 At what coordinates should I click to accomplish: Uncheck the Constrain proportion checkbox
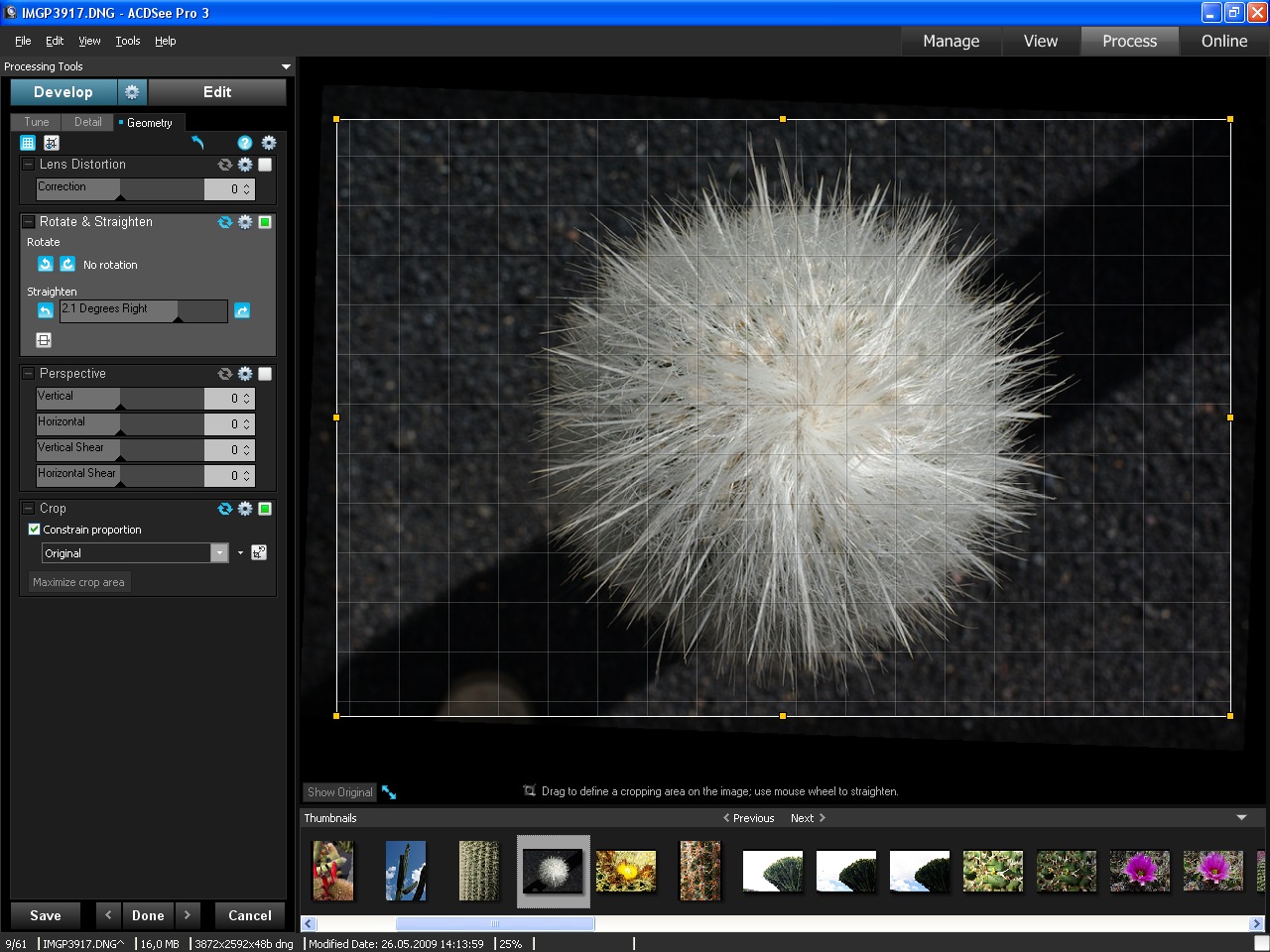(35, 529)
